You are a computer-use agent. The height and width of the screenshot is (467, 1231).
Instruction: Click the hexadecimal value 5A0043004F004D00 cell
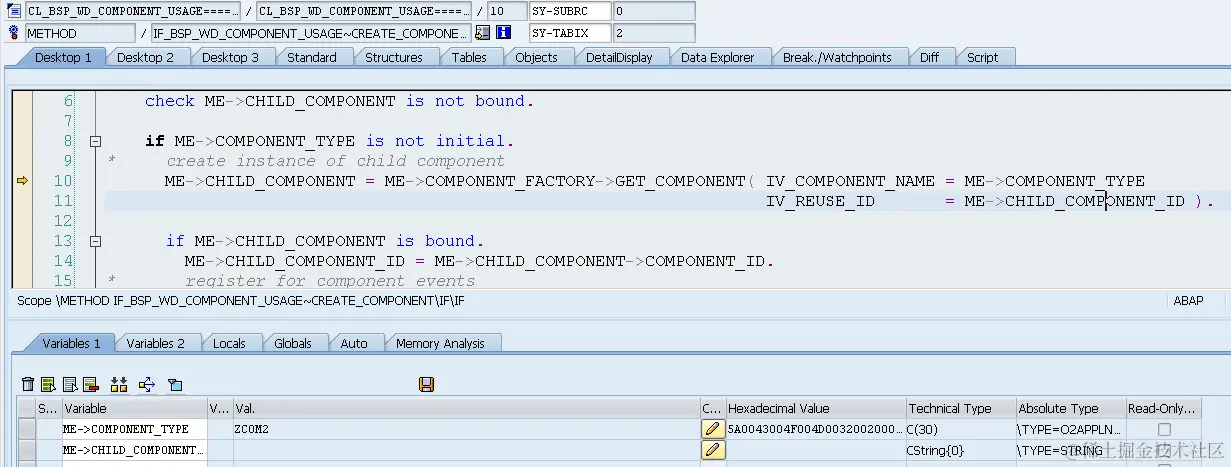(x=815, y=429)
